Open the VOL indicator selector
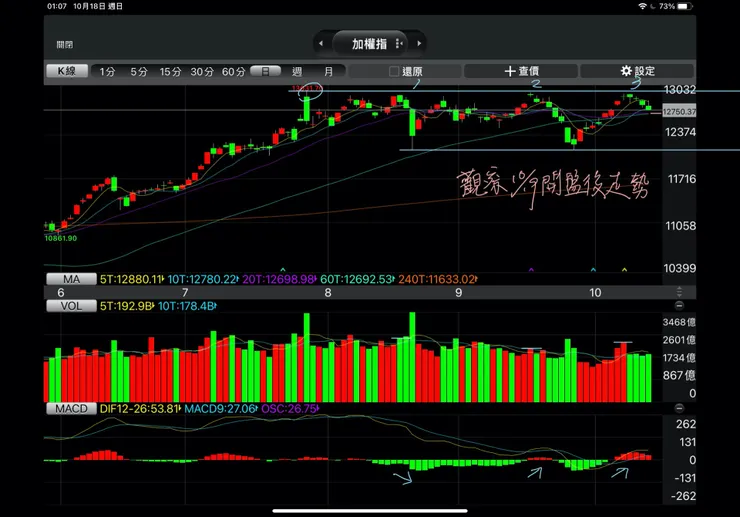 point(71,306)
